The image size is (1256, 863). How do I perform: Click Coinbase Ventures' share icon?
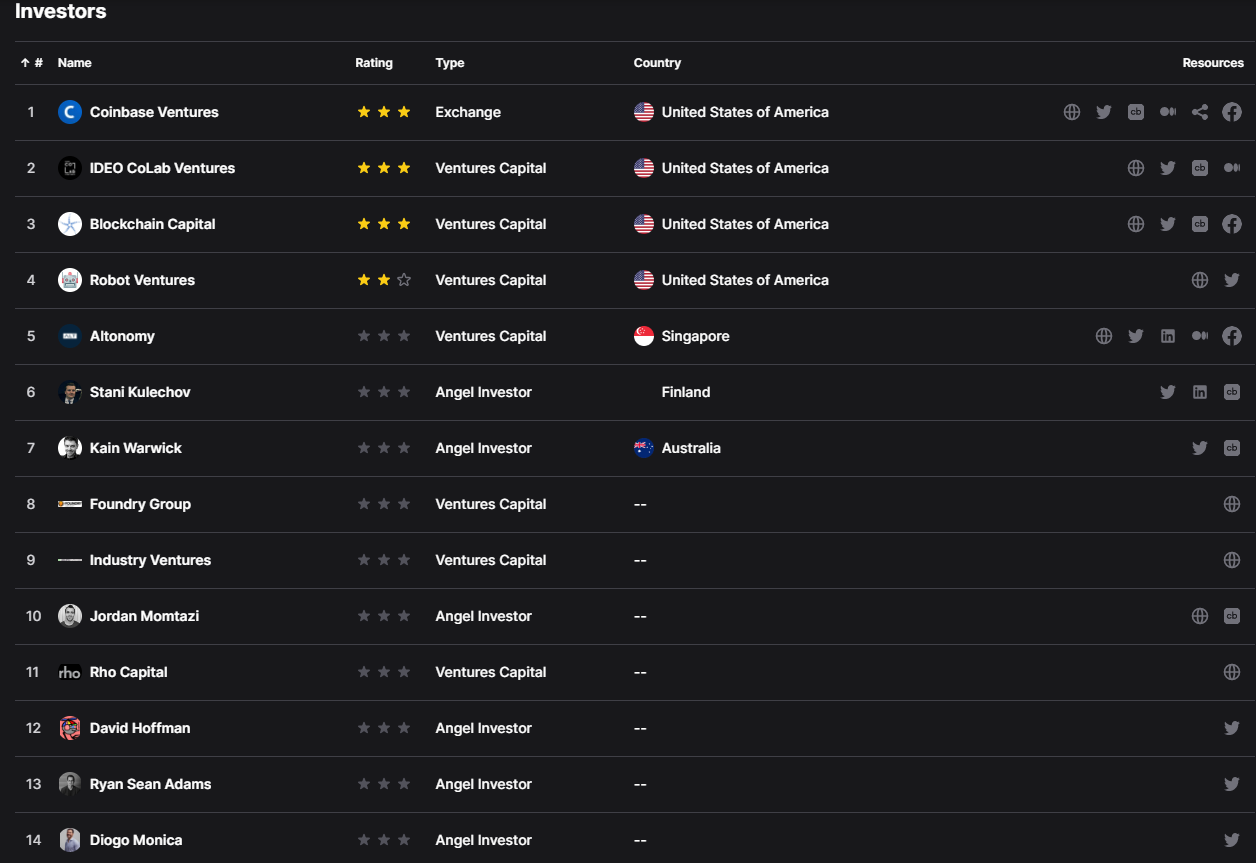[x=1199, y=112]
